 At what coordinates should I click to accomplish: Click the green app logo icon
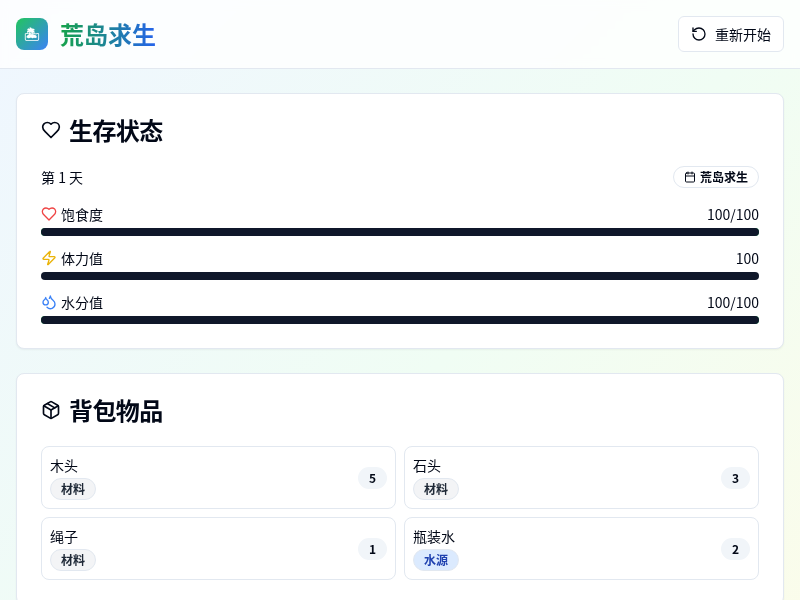32,34
